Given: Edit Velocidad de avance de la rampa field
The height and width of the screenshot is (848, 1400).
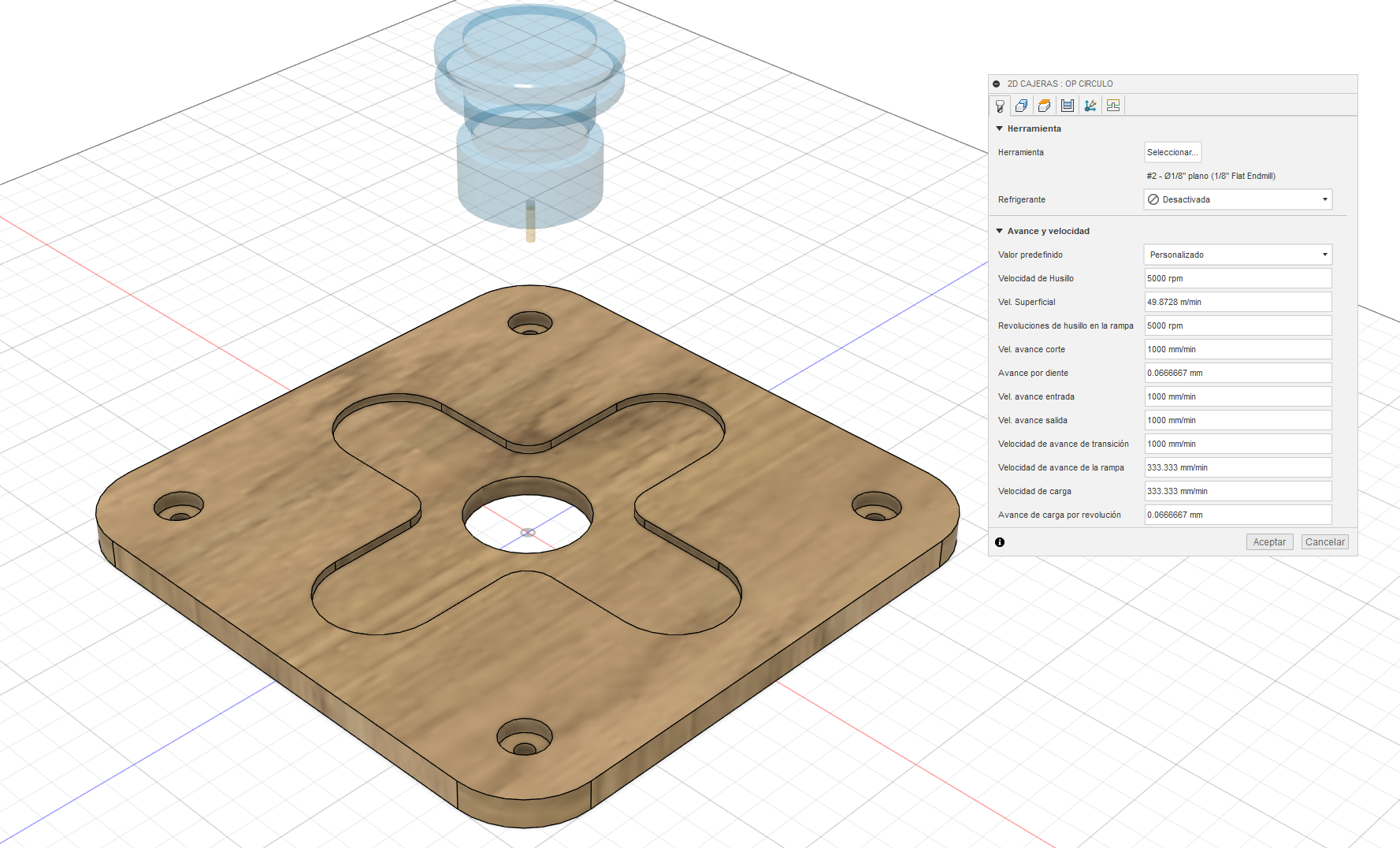Looking at the screenshot, I should click(1238, 467).
